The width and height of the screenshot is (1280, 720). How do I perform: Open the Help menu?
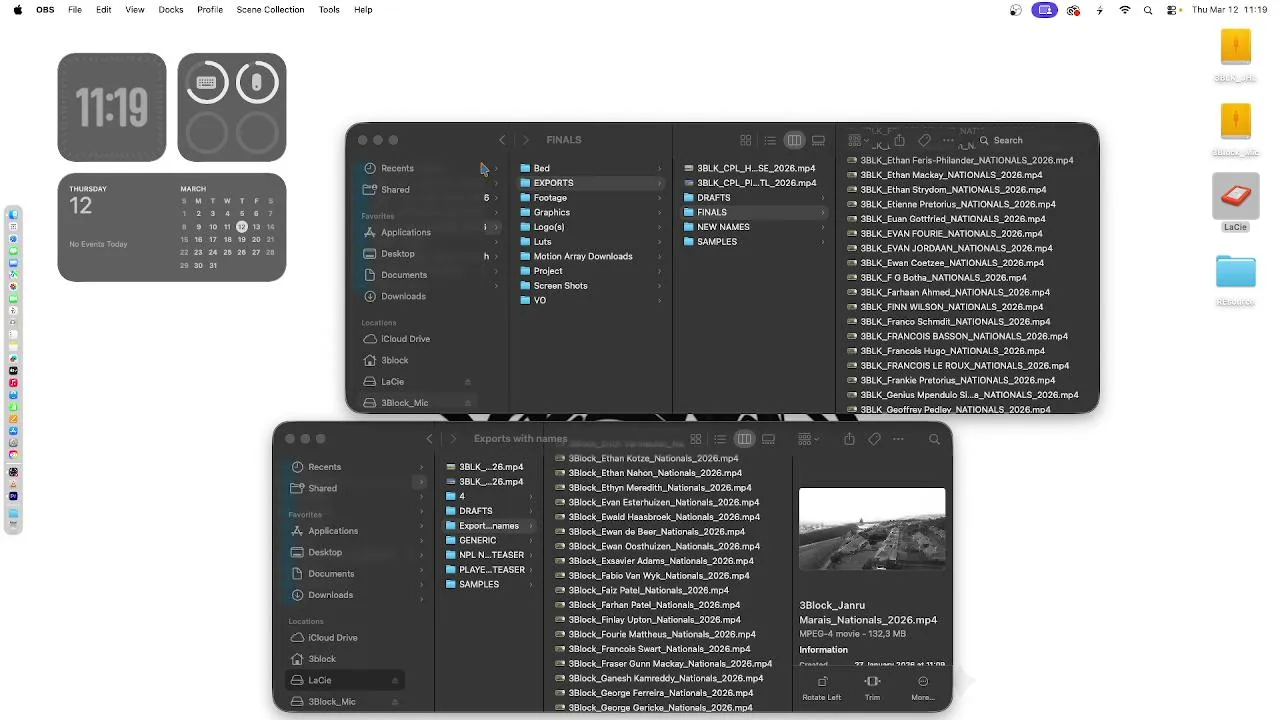[x=363, y=10]
